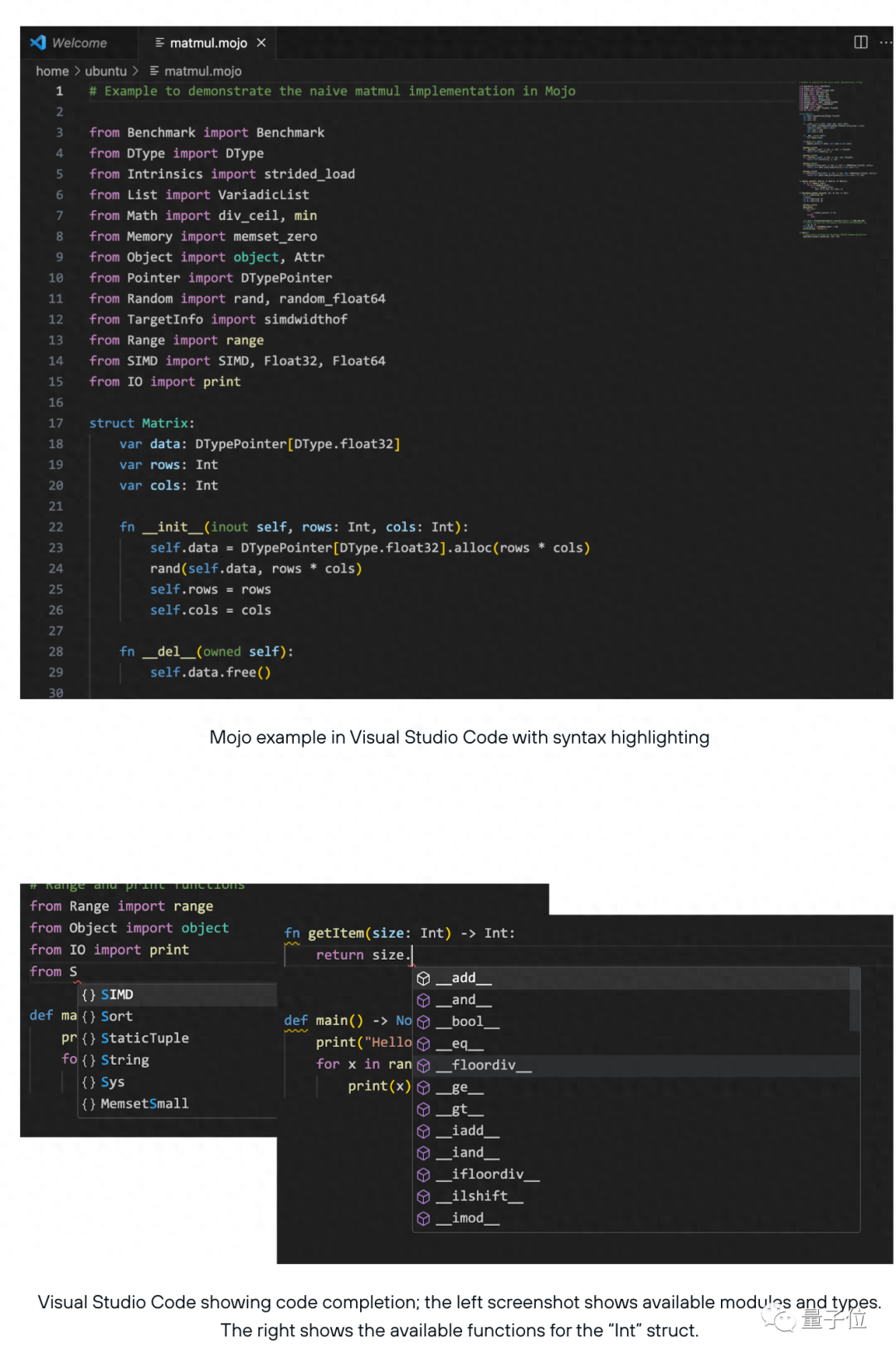Click the completion list scrollbar

click(855, 1000)
